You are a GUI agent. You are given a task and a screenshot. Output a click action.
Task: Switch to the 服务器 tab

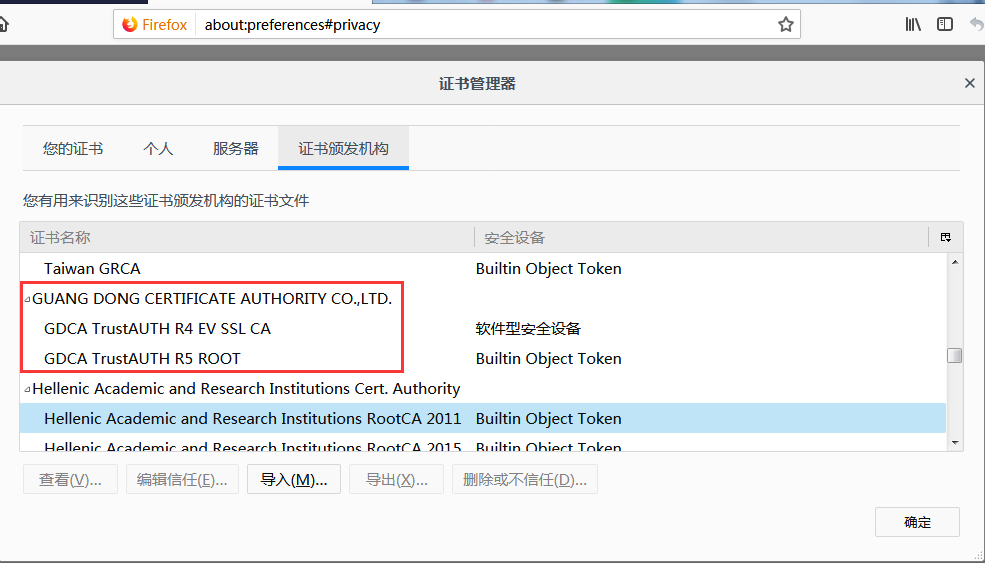click(x=236, y=148)
